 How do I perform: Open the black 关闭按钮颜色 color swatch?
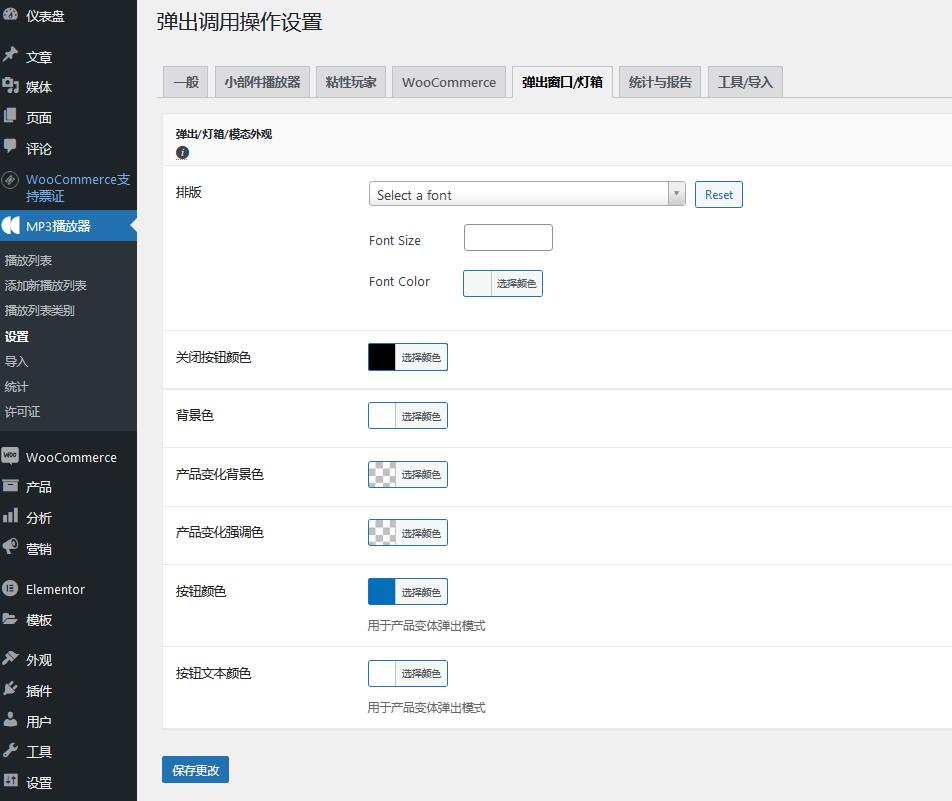pos(382,357)
